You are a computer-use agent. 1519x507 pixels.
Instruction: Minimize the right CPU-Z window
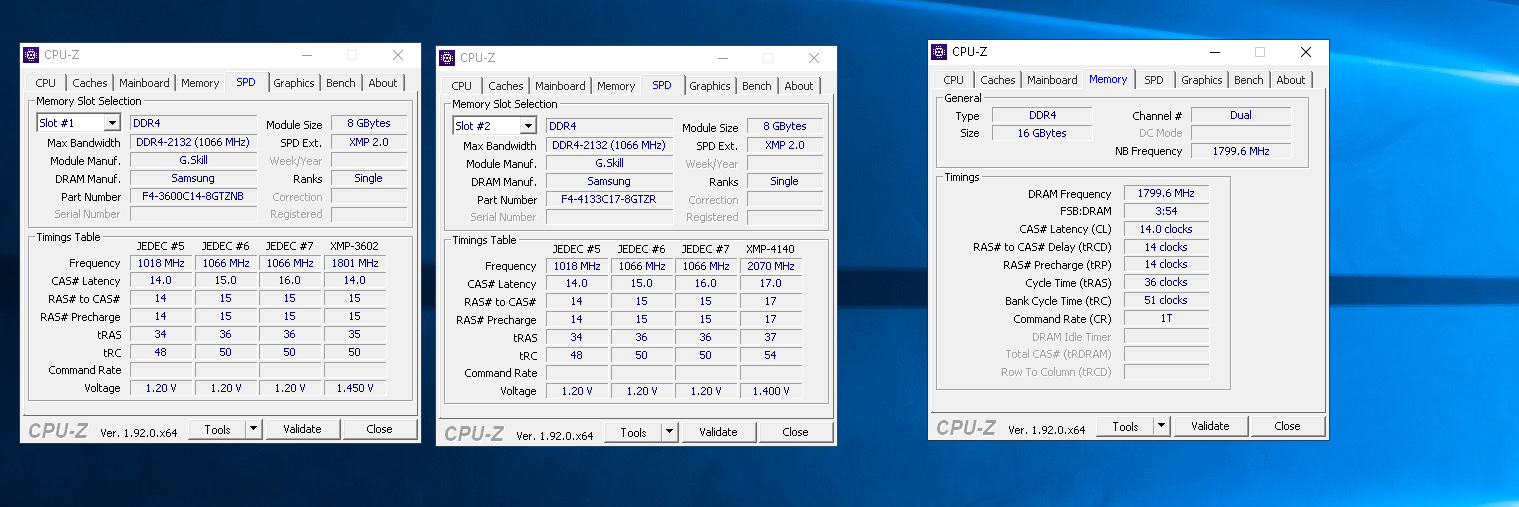coord(1214,52)
